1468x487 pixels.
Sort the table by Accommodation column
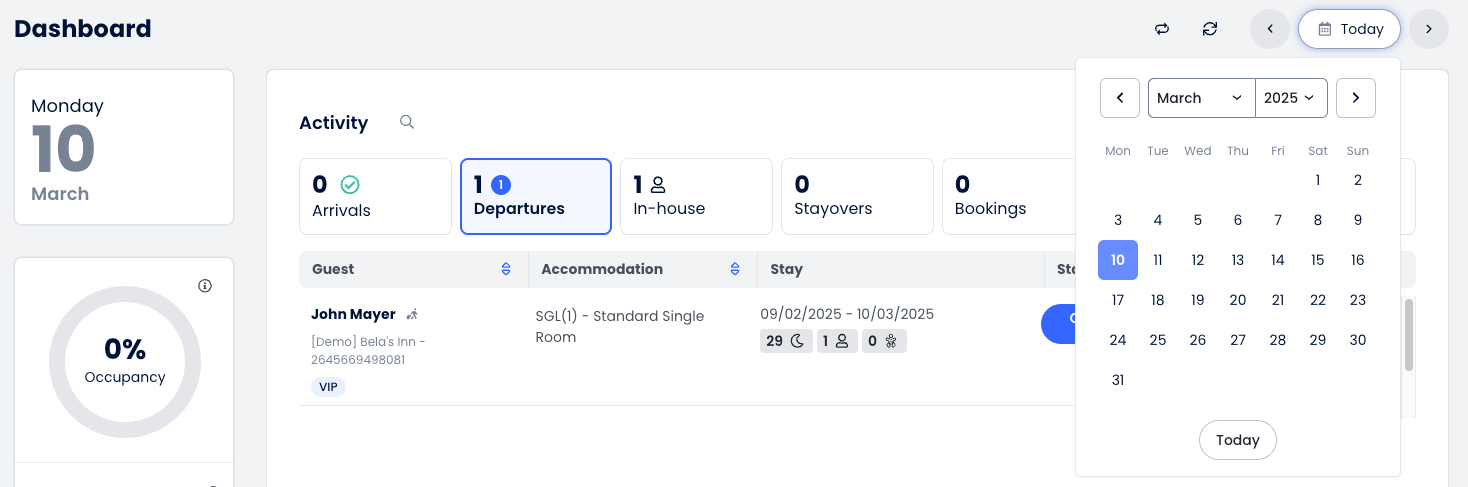coord(735,269)
